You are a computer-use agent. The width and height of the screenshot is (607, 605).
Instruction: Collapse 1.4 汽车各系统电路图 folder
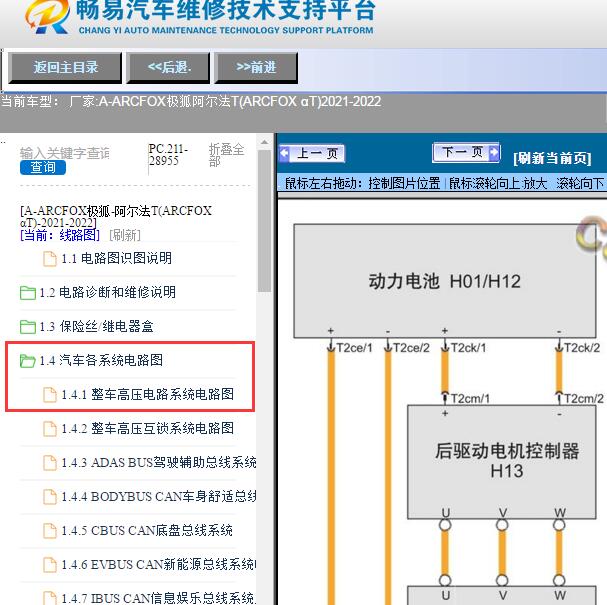101,360
